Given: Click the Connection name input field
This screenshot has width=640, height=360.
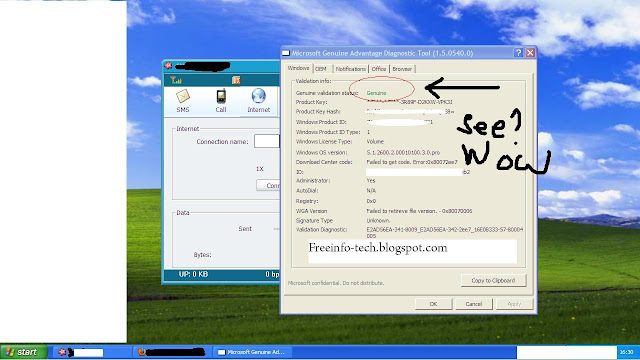Looking at the screenshot, I should click(x=267, y=141).
